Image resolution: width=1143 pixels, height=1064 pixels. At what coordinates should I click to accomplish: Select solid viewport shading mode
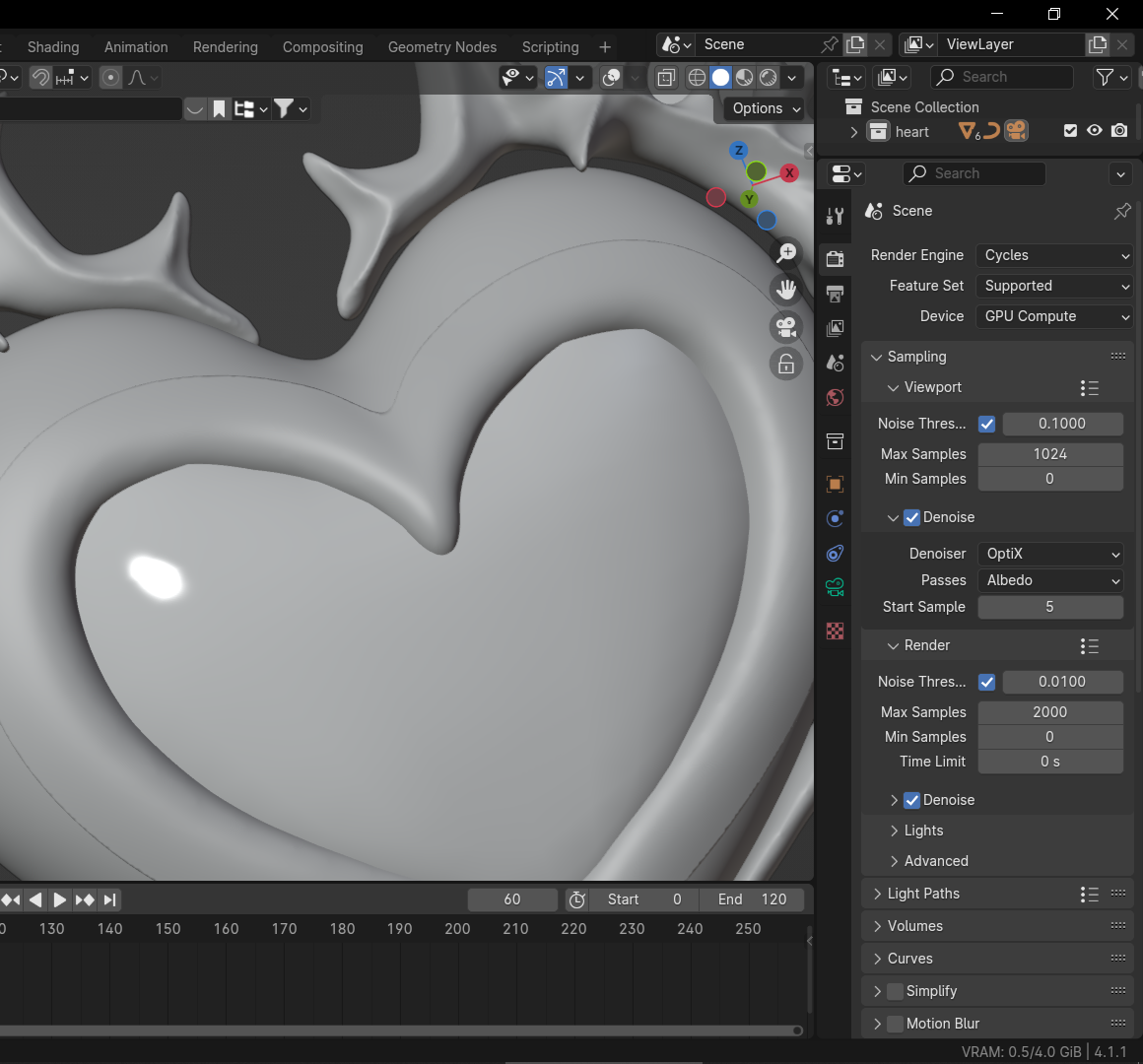click(x=721, y=78)
